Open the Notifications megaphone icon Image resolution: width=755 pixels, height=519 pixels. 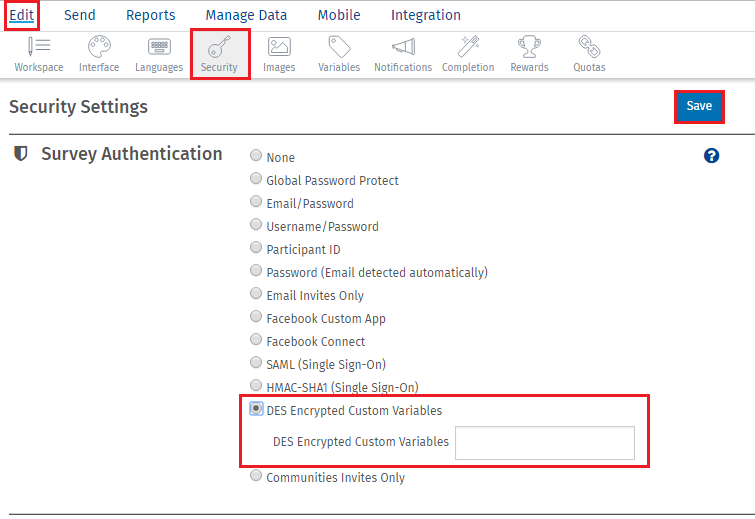point(403,54)
